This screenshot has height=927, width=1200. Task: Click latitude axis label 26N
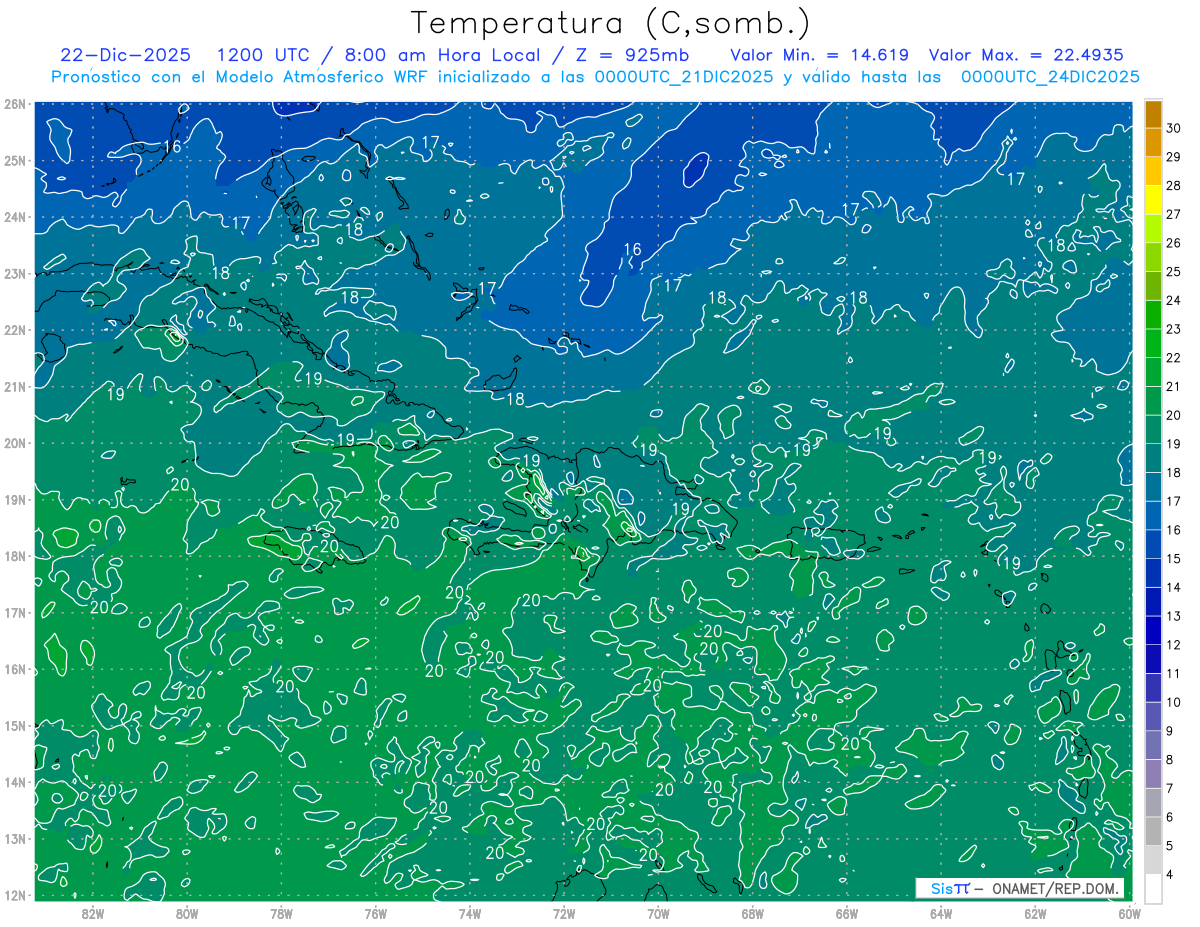(x=14, y=104)
